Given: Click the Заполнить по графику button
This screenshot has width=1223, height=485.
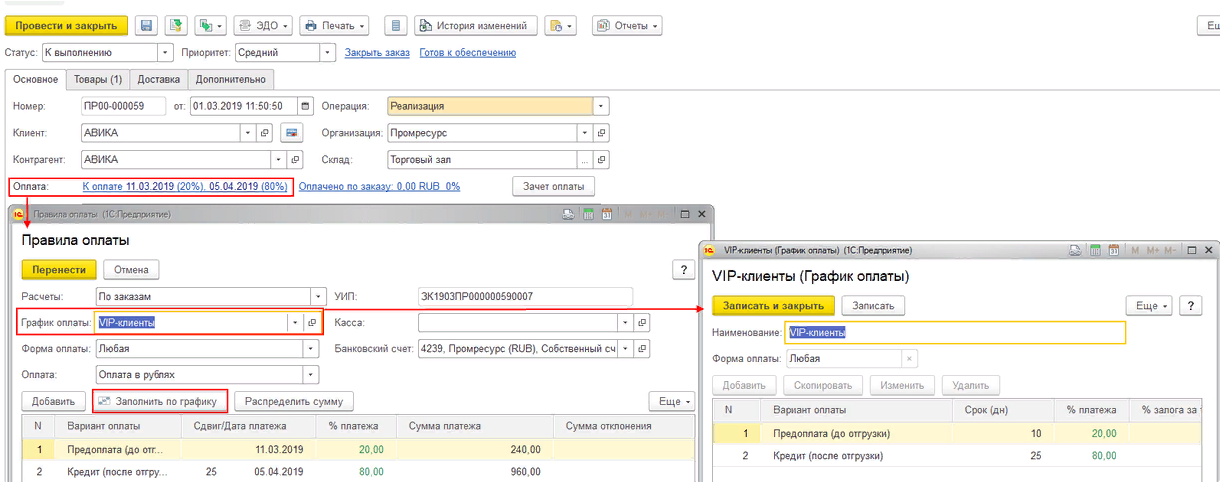Looking at the screenshot, I should point(160,401).
